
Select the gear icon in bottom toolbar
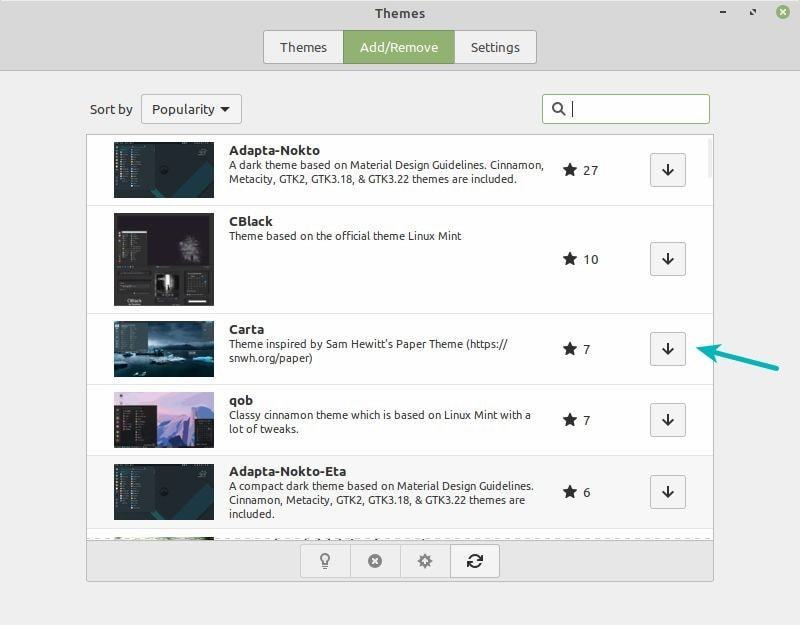coord(424,561)
